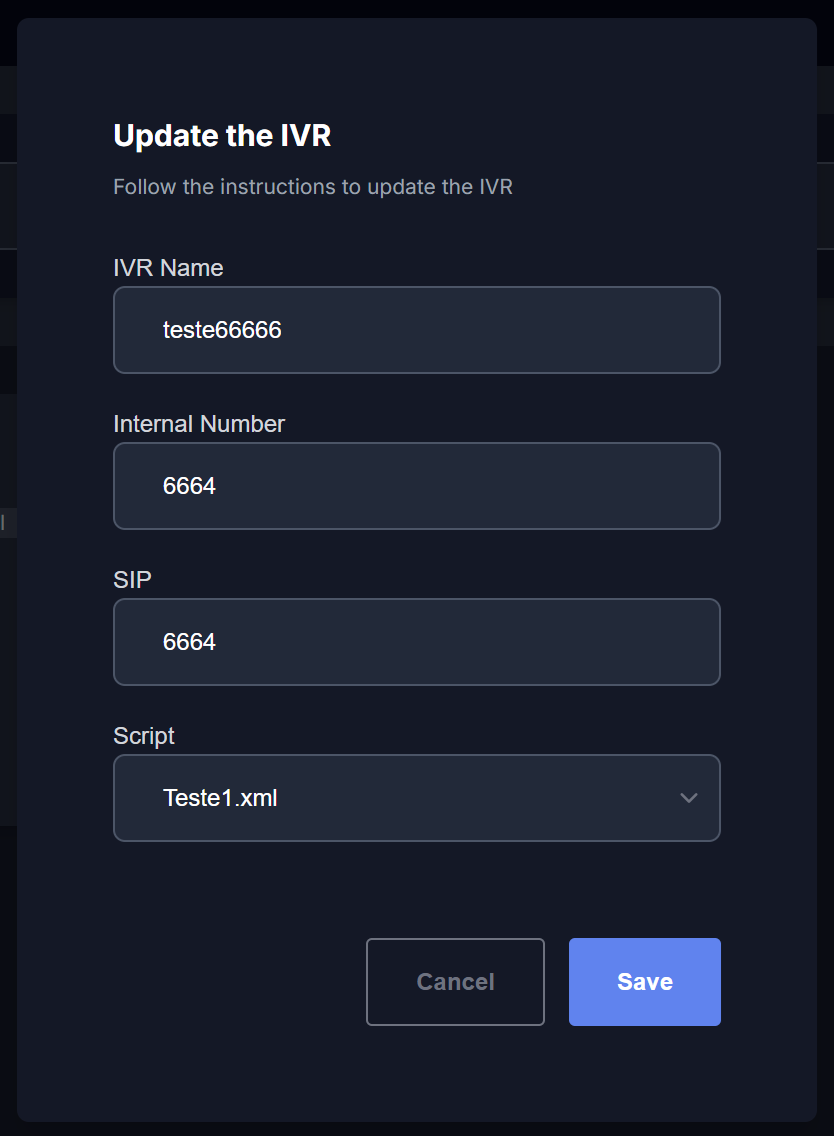Click the "Follow the instructions" subtitle text
834x1136 pixels.
click(x=312, y=187)
